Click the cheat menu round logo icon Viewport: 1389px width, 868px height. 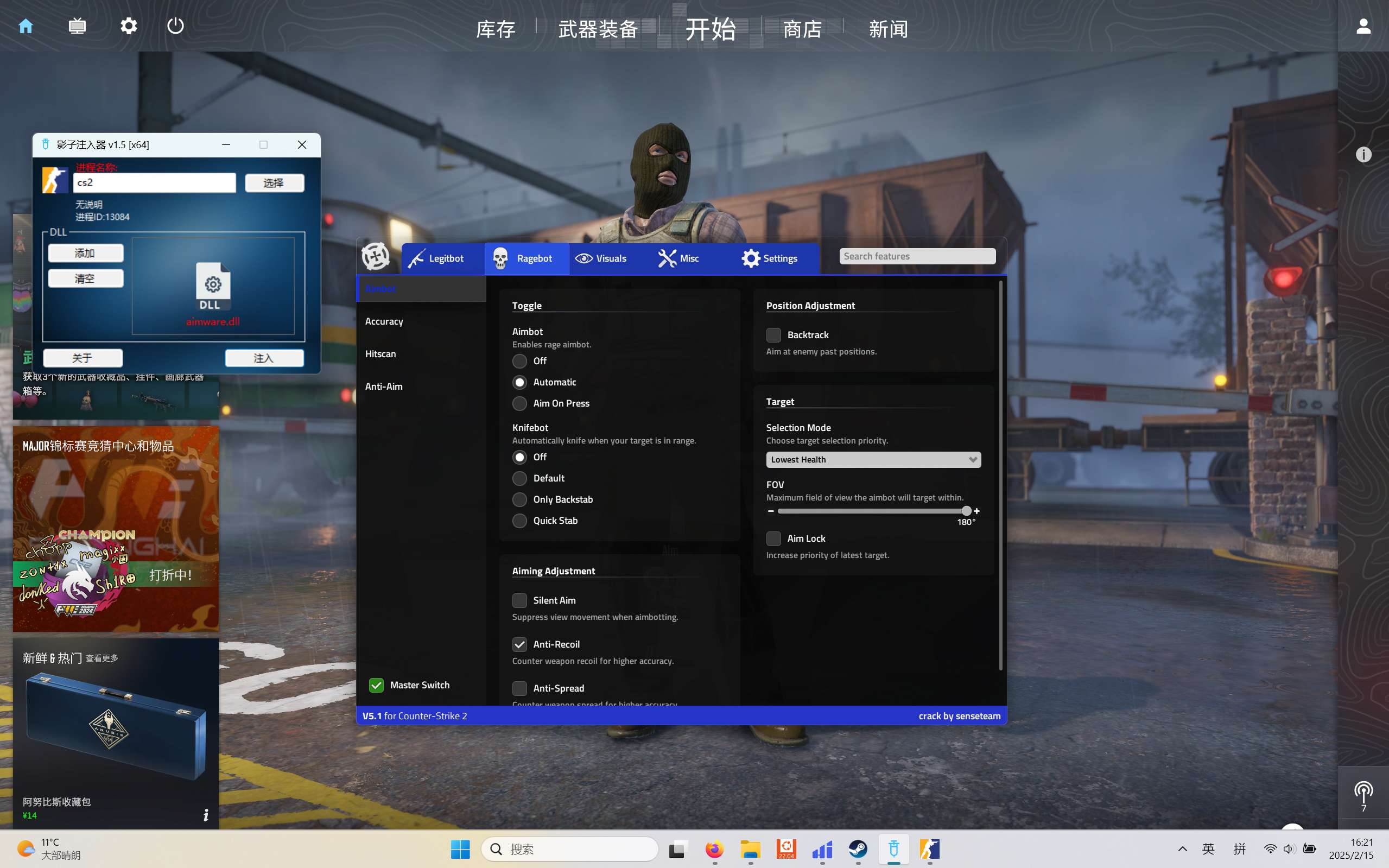[376, 257]
